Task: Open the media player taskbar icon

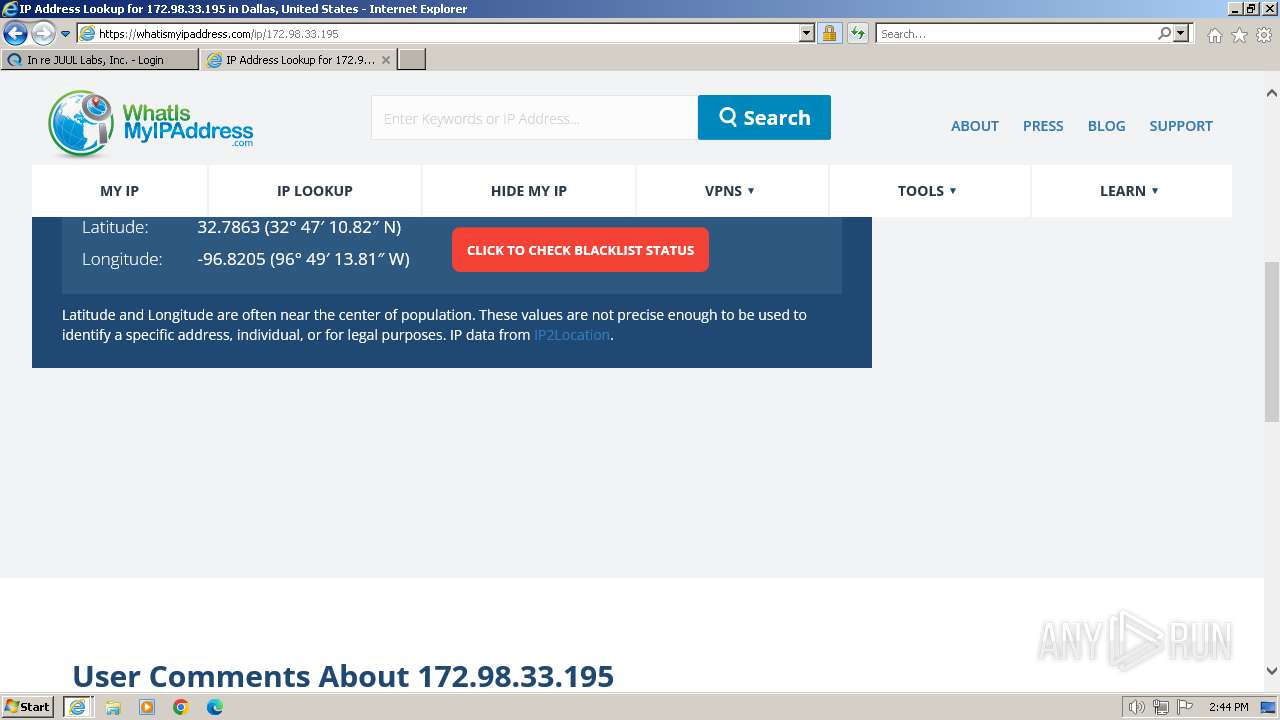Action: (147, 707)
